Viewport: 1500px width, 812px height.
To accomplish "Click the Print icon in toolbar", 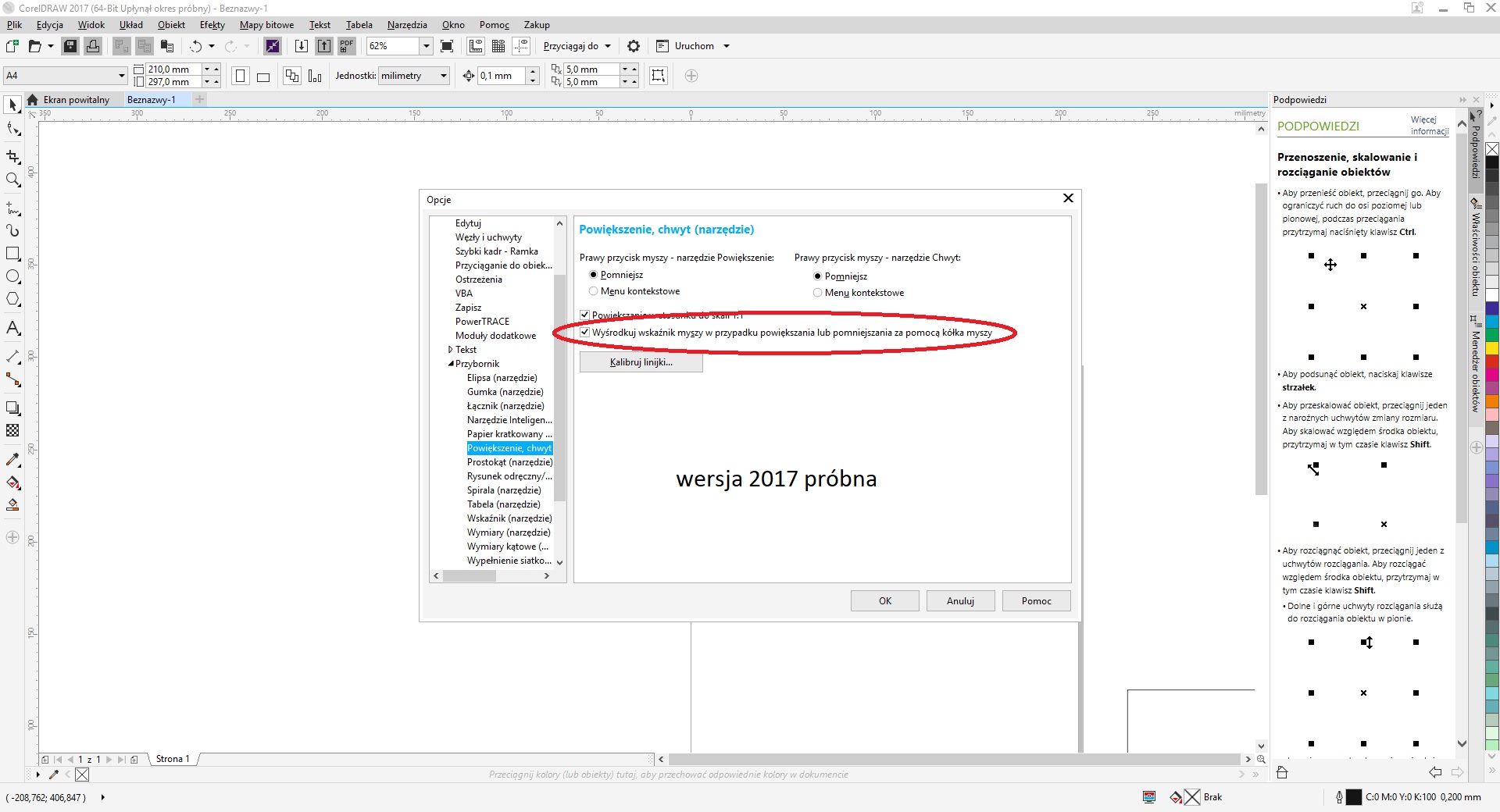I will [x=93, y=46].
